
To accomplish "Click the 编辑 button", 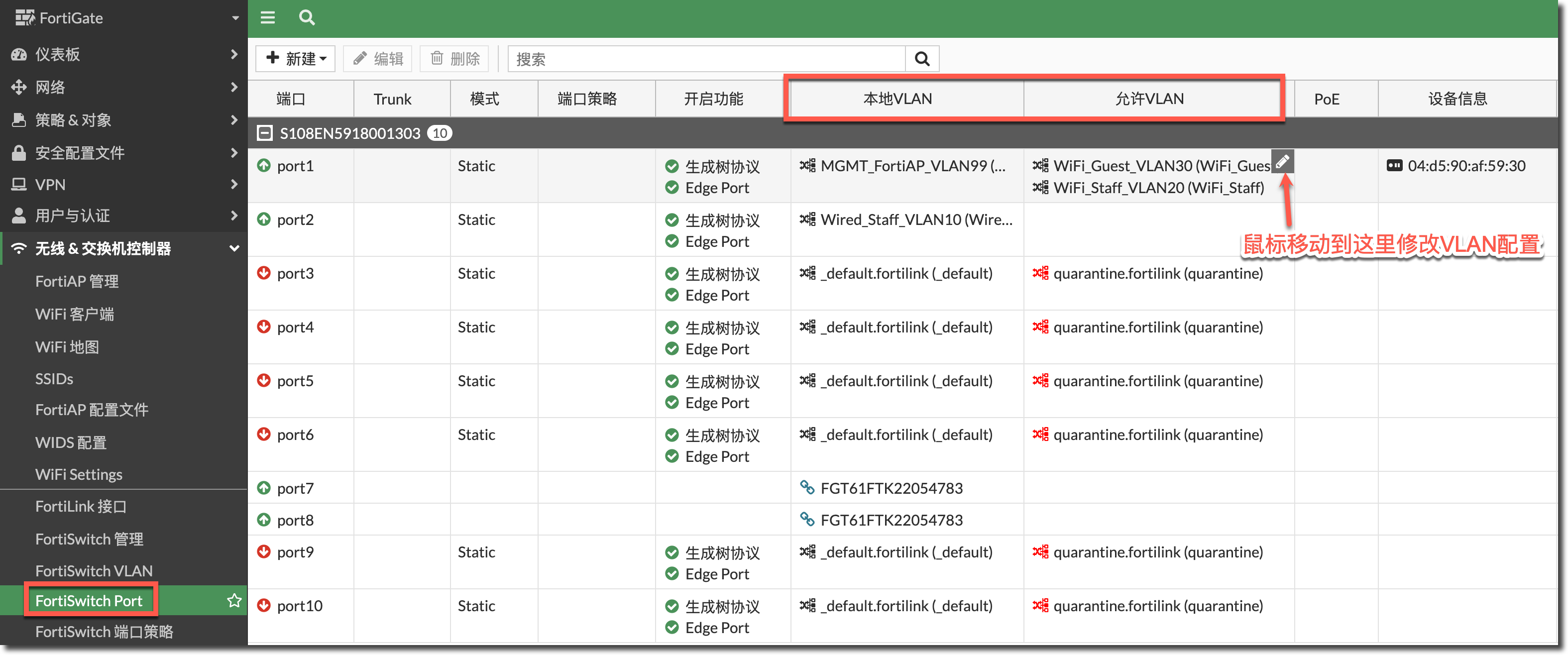I will click(378, 59).
